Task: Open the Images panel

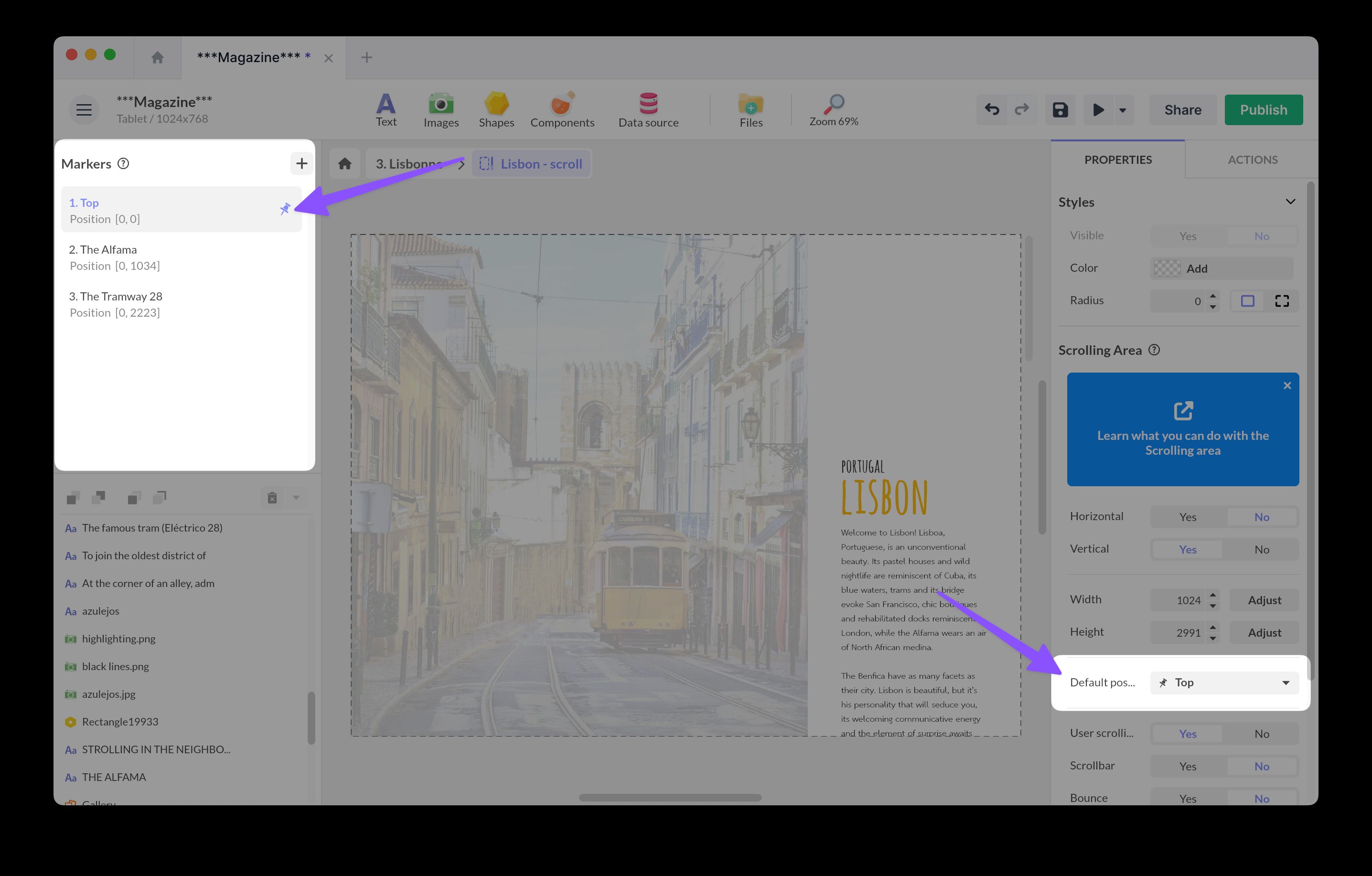Action: pos(440,109)
